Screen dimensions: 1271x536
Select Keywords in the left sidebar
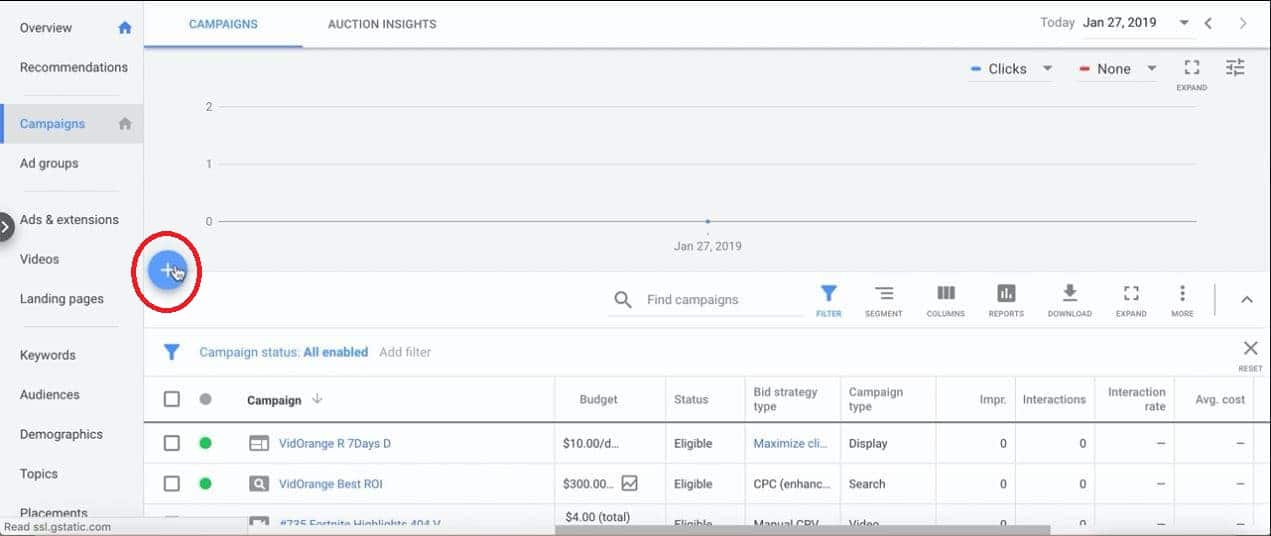click(48, 355)
